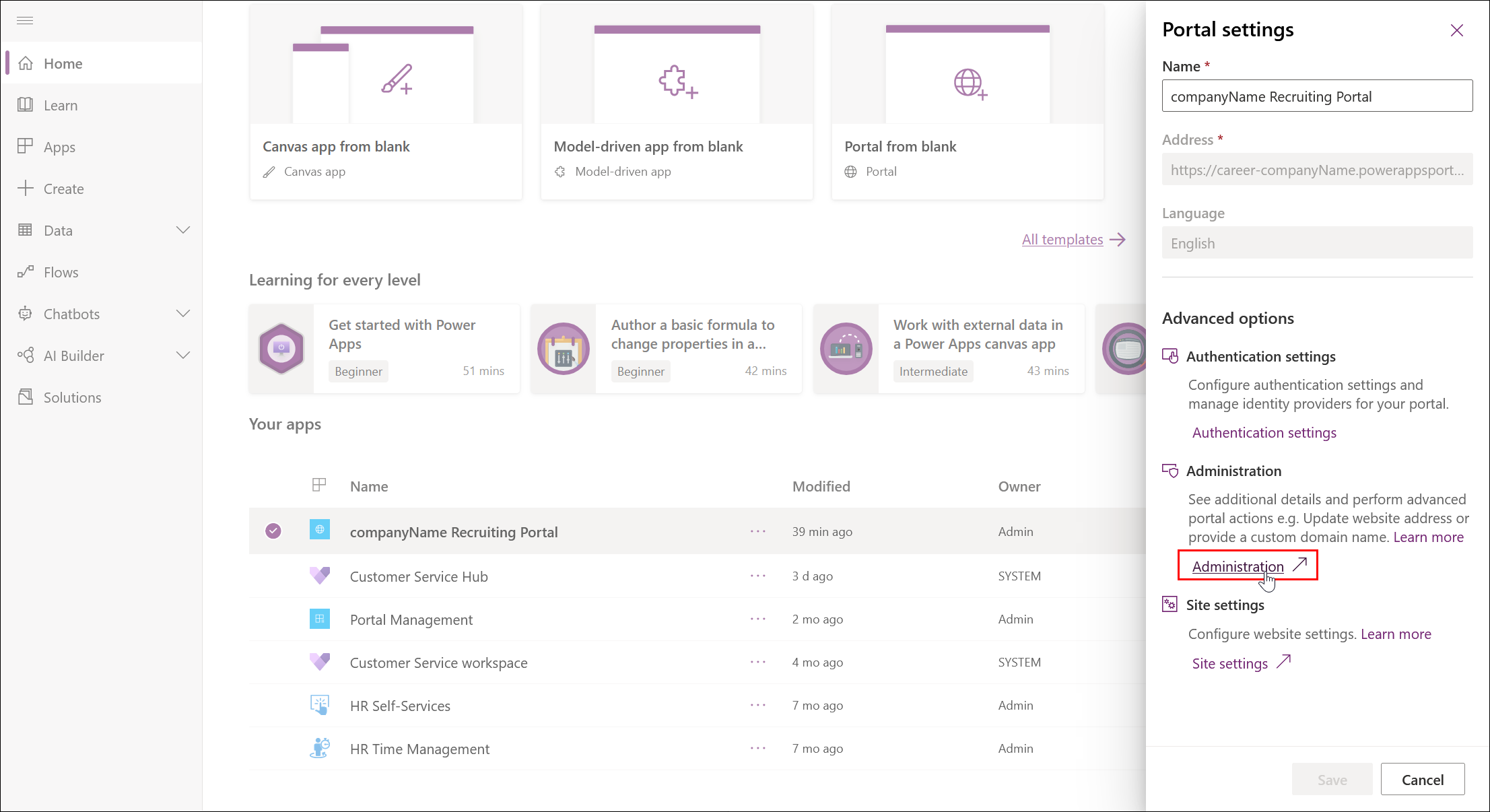1490x812 pixels.
Task: Sort apps by the Modified column header
Action: pos(821,487)
